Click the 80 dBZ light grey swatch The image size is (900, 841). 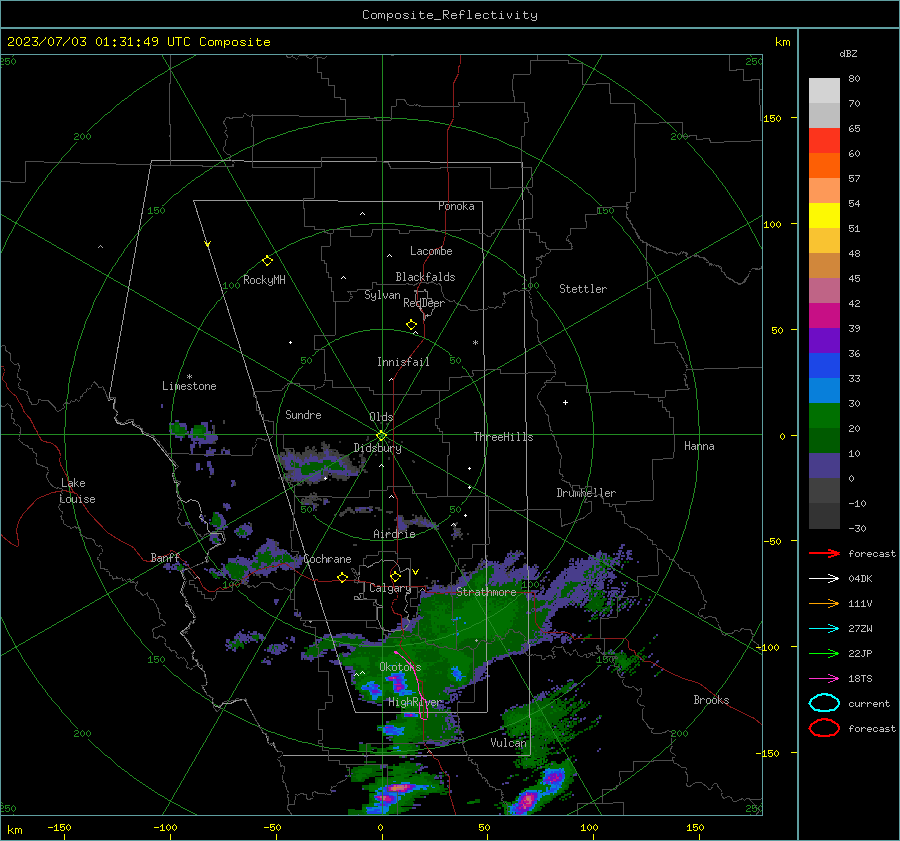[824, 90]
